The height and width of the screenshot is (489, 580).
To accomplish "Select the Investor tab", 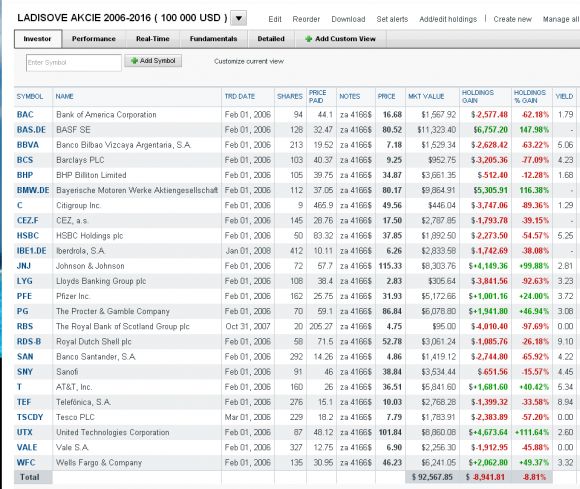I will 38,39.
